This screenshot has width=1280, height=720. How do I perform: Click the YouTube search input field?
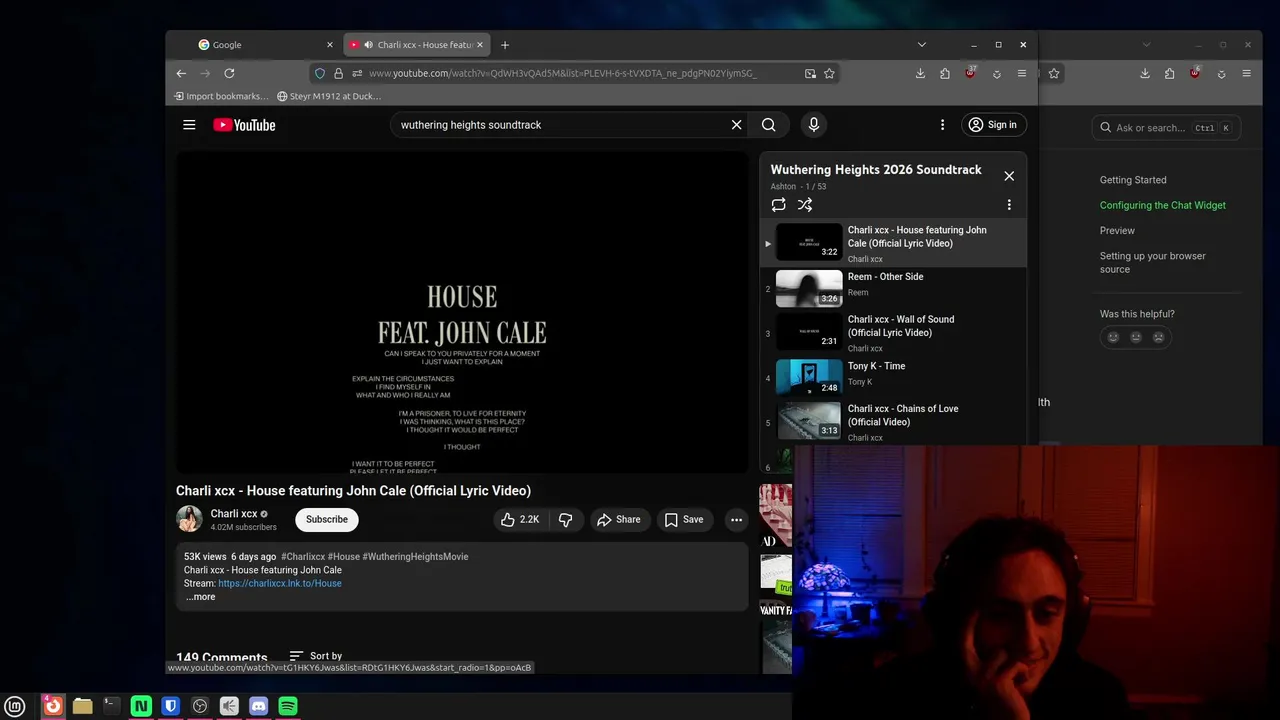coord(560,125)
